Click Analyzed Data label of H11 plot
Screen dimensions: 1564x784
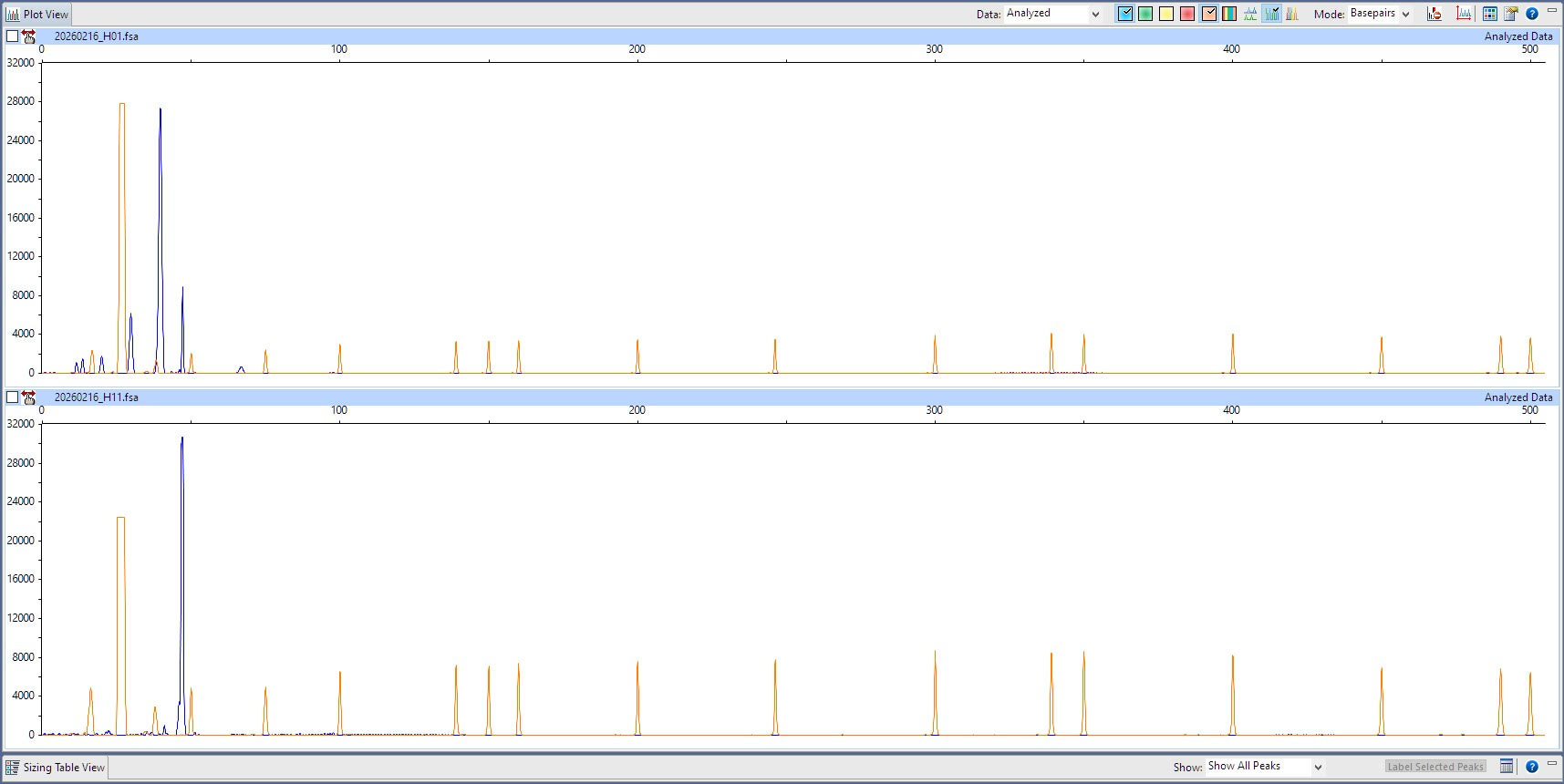pos(1518,397)
